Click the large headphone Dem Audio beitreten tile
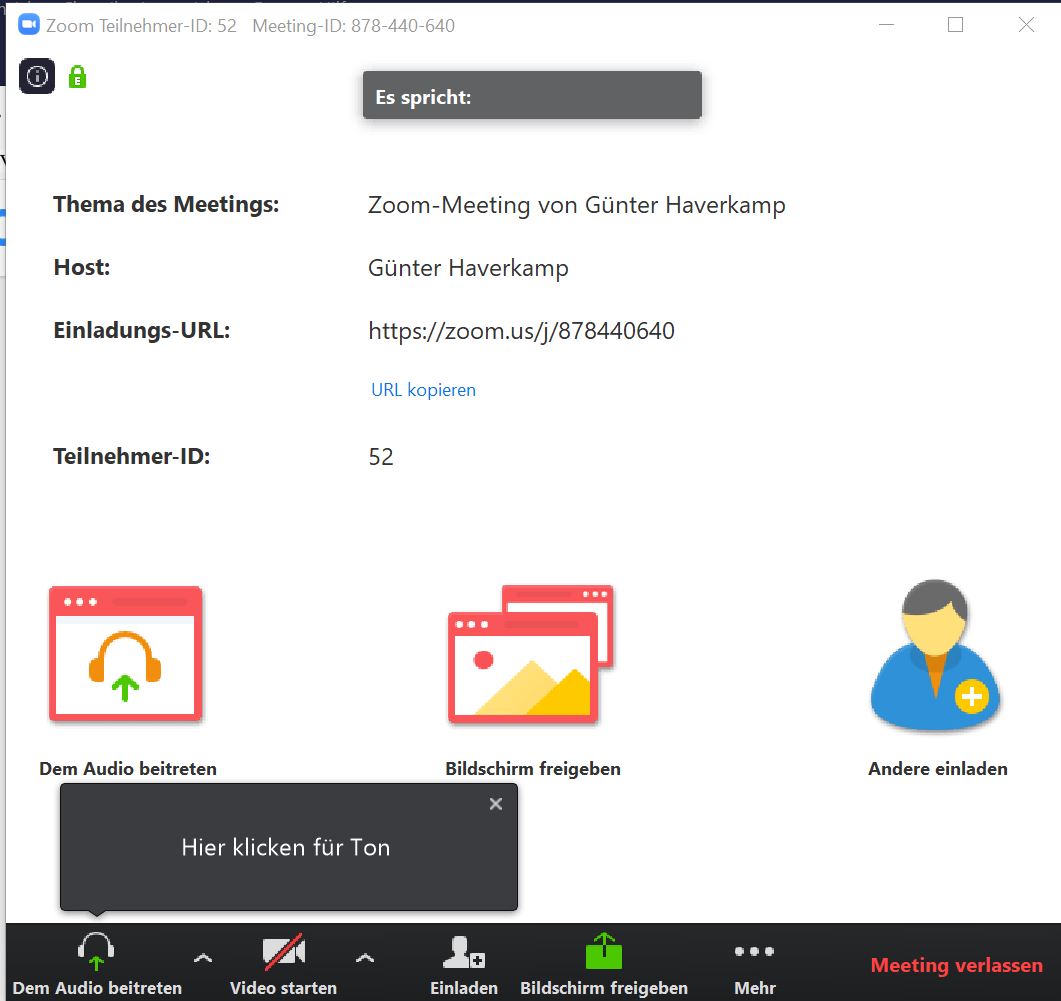Viewport: 1061px width, 1001px height. pyautogui.click(x=125, y=653)
